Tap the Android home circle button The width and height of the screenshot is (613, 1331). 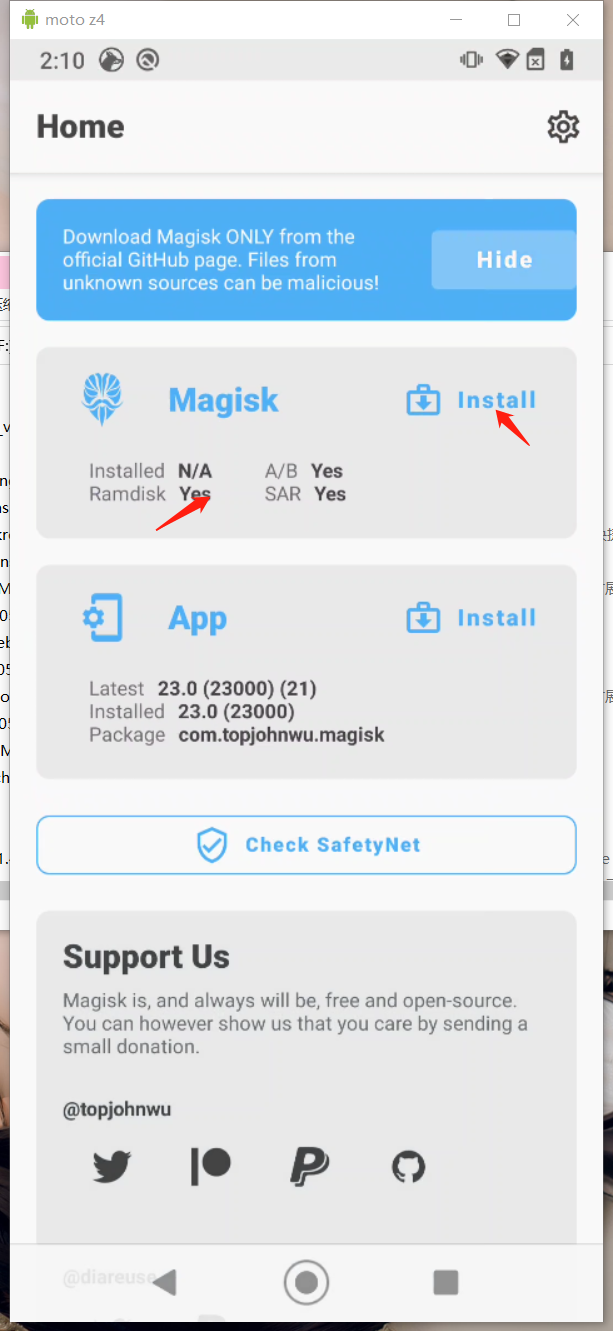click(x=306, y=1282)
